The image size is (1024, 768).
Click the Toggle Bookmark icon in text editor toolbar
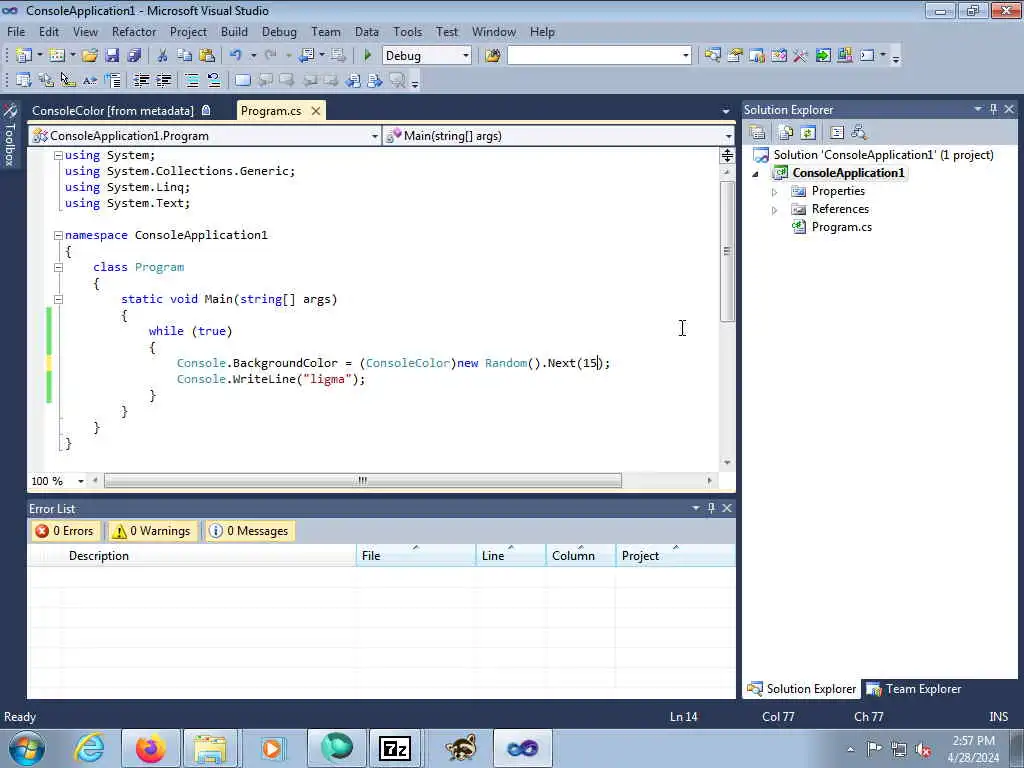click(x=242, y=80)
